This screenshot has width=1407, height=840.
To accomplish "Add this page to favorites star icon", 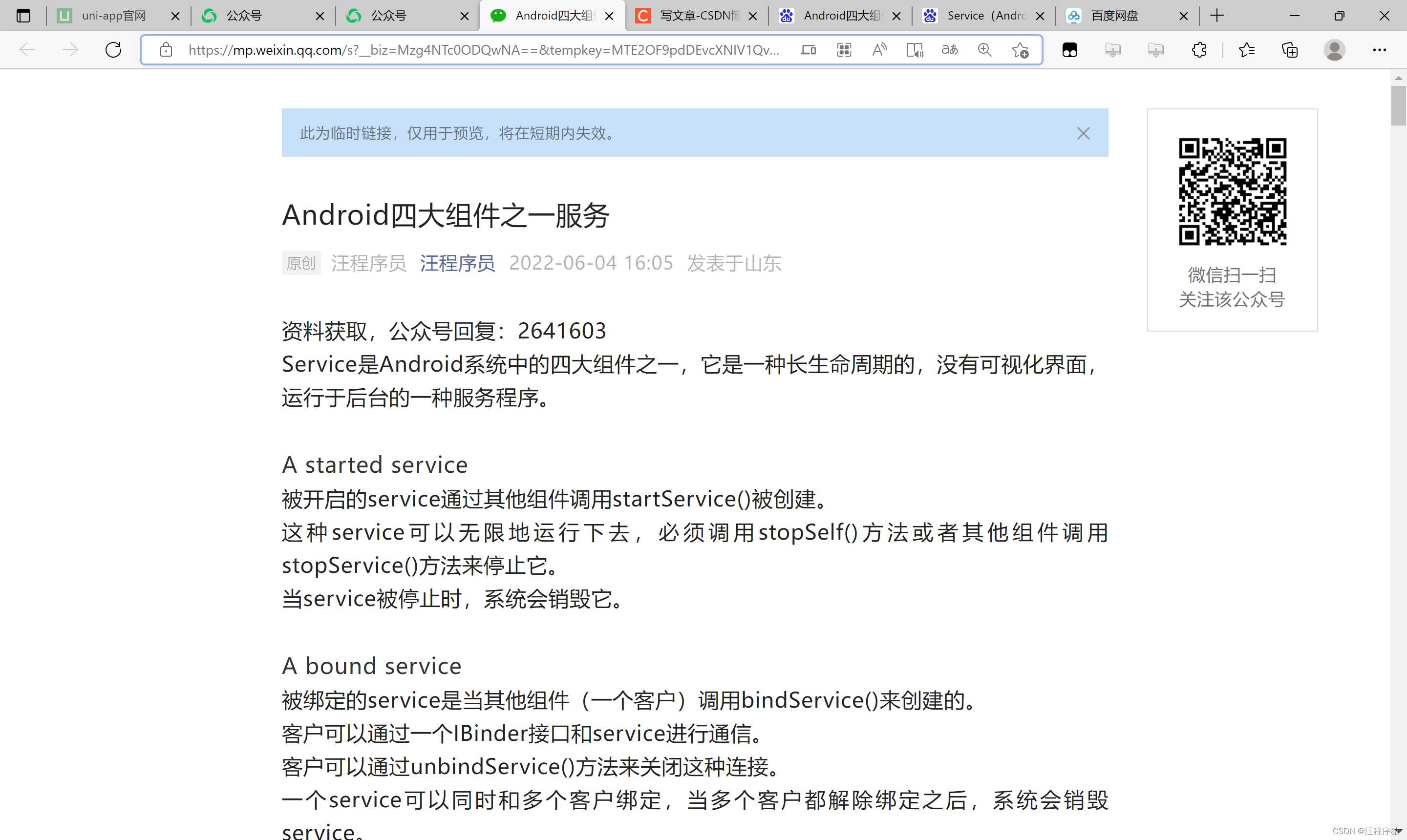I will click(1020, 50).
